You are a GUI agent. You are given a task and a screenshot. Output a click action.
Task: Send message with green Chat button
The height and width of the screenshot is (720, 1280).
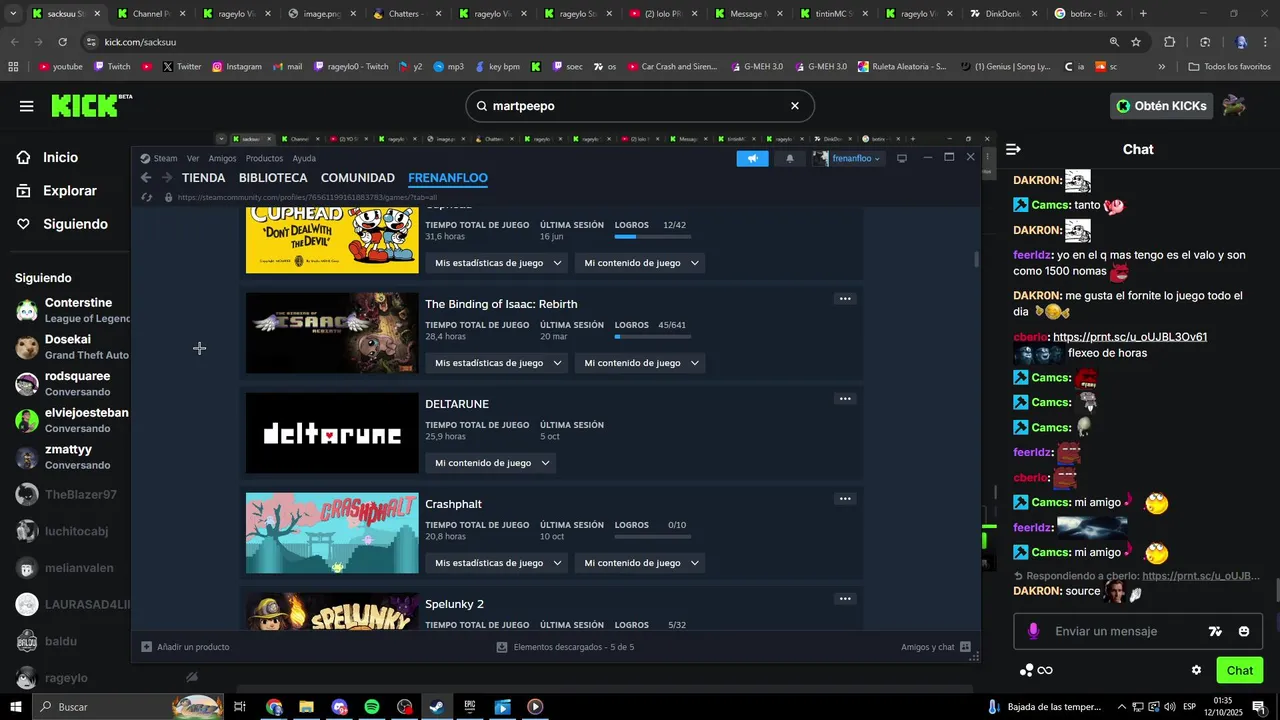[x=1239, y=670]
